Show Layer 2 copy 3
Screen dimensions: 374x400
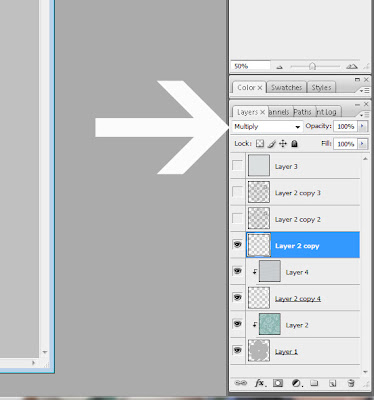point(237,192)
